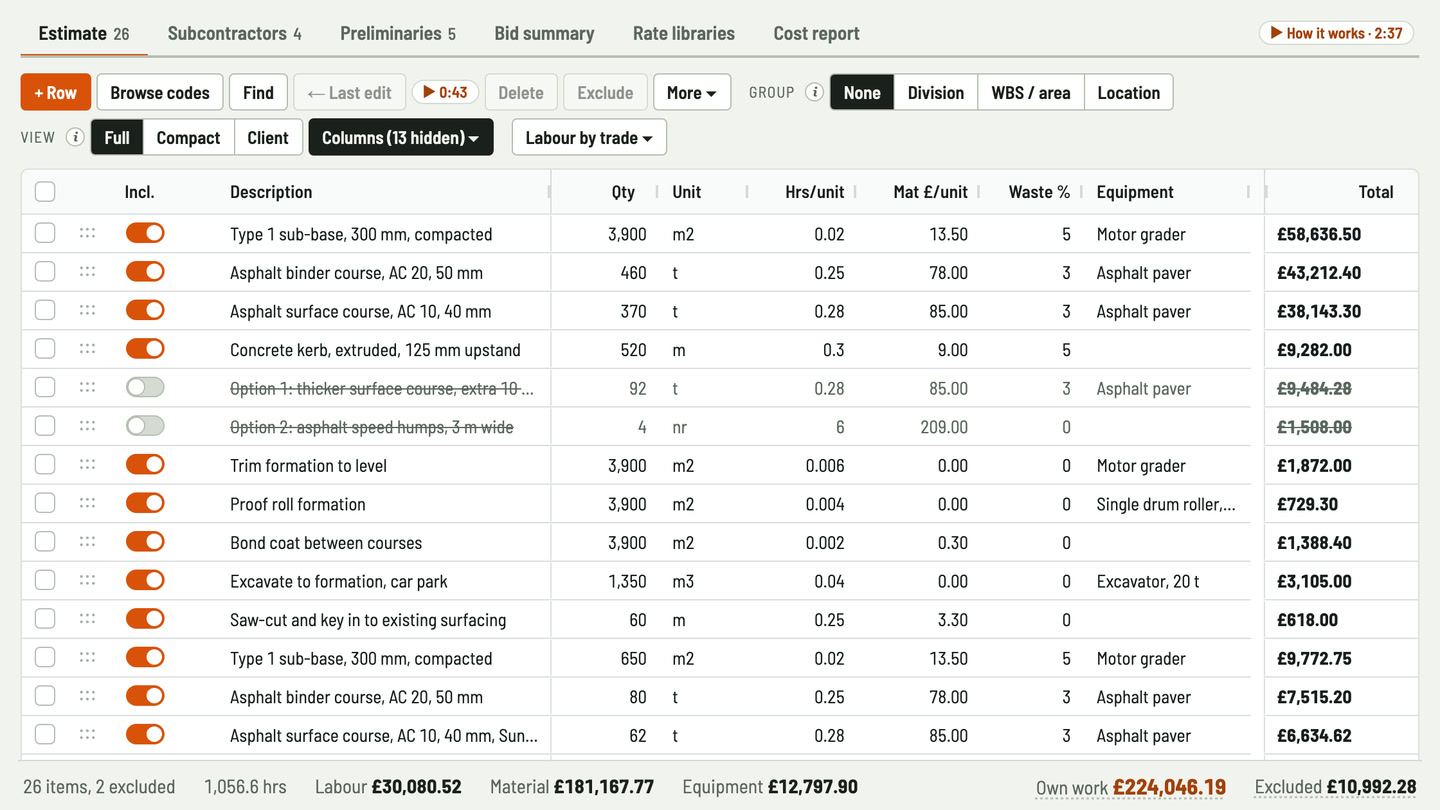Check the box for Concrete kerb row
Screen dimensions: 1440x810
(x=45, y=349)
